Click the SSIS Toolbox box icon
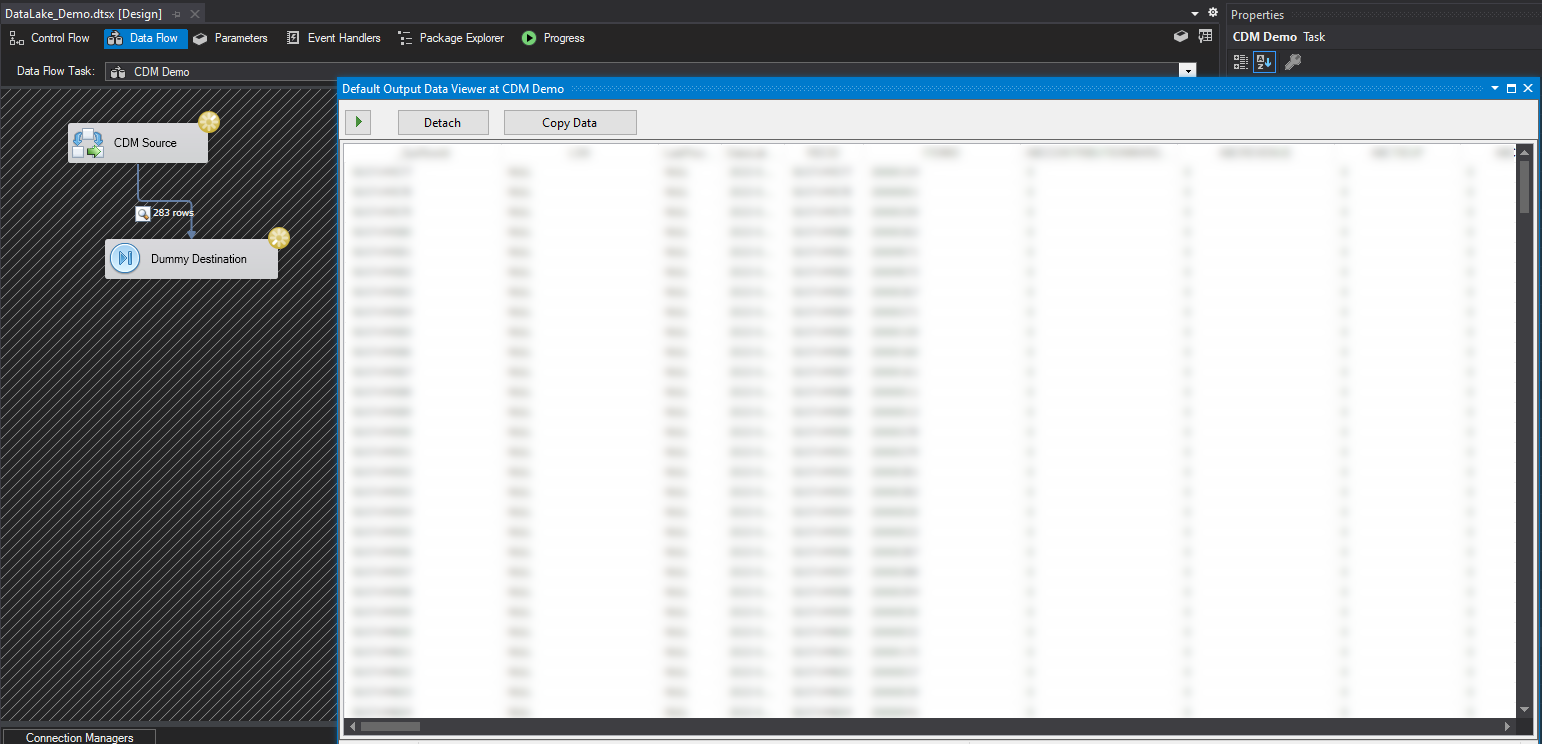The height and width of the screenshot is (744, 1542). (1181, 36)
